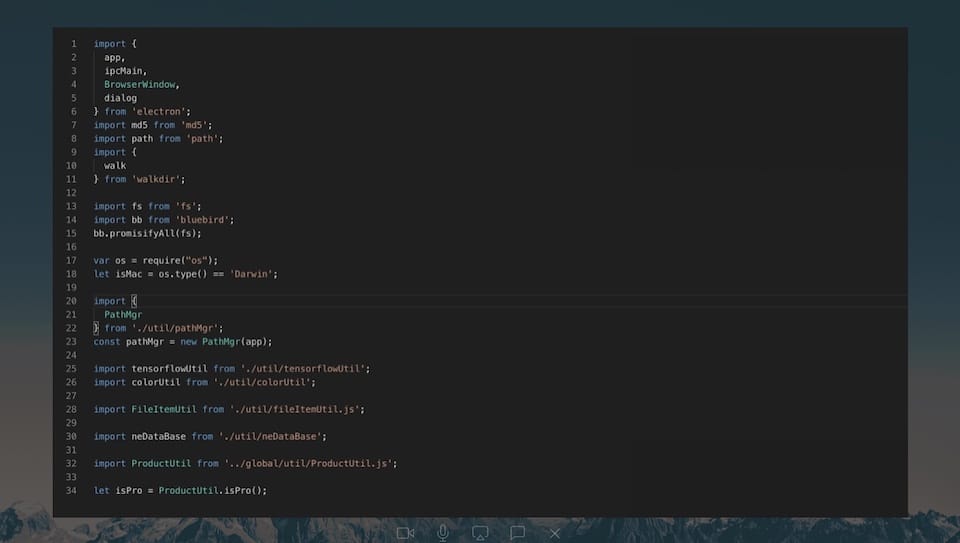Click line number 34 in gutter

(71, 490)
